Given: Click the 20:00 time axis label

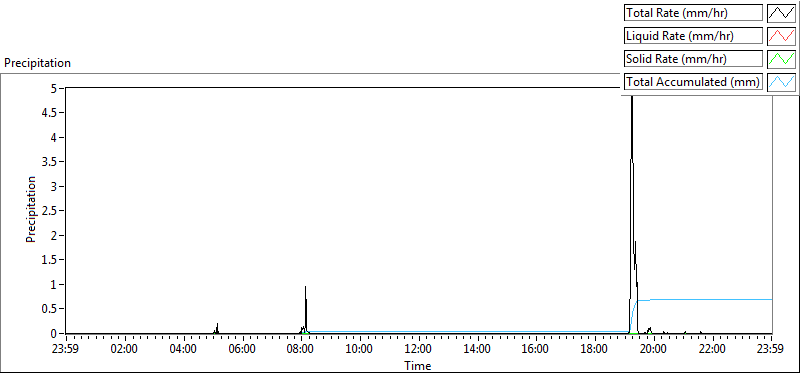Looking at the screenshot, I should point(654,350).
